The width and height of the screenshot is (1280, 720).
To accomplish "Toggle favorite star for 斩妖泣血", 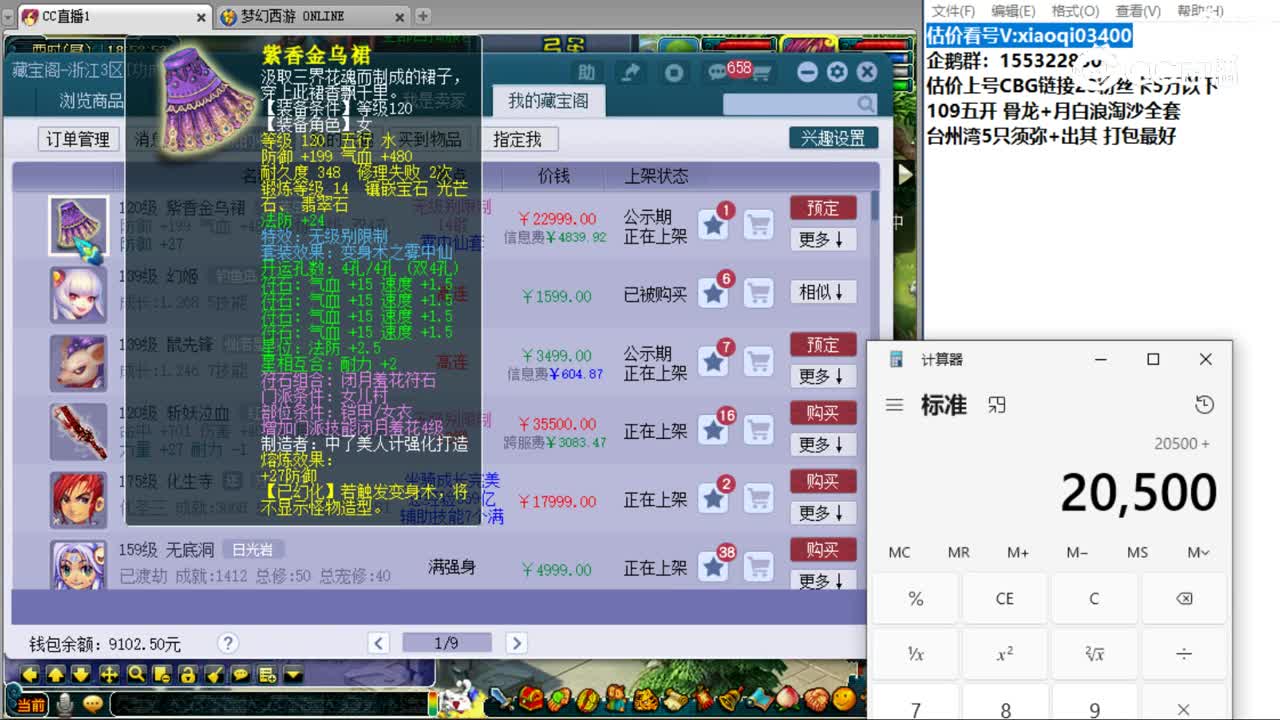I will coord(713,430).
